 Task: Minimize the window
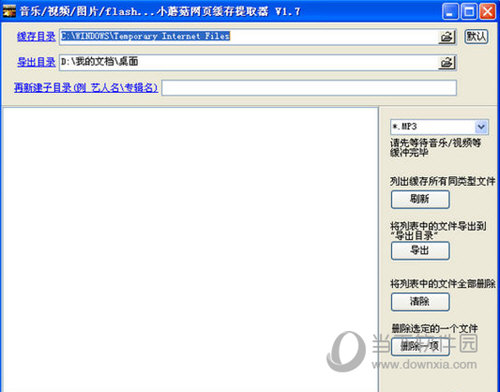click(x=450, y=12)
